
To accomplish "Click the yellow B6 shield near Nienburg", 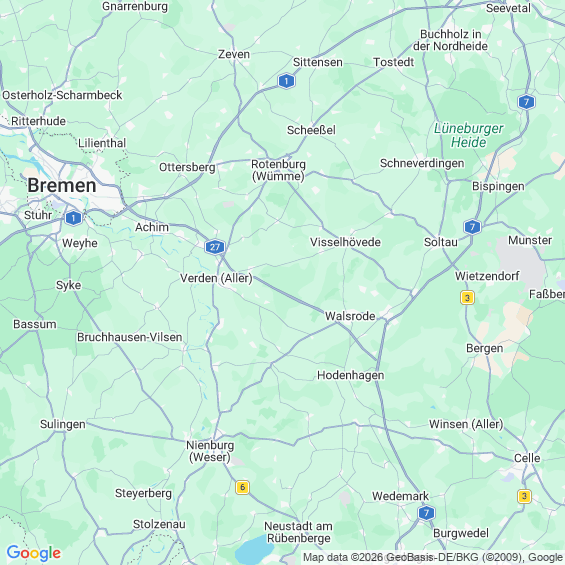I will tap(243, 487).
